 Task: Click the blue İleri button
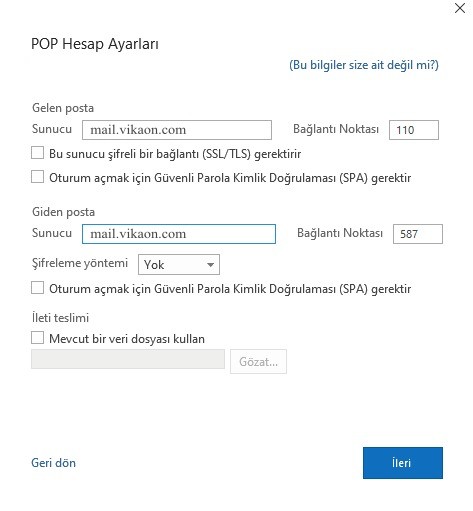[x=403, y=463]
